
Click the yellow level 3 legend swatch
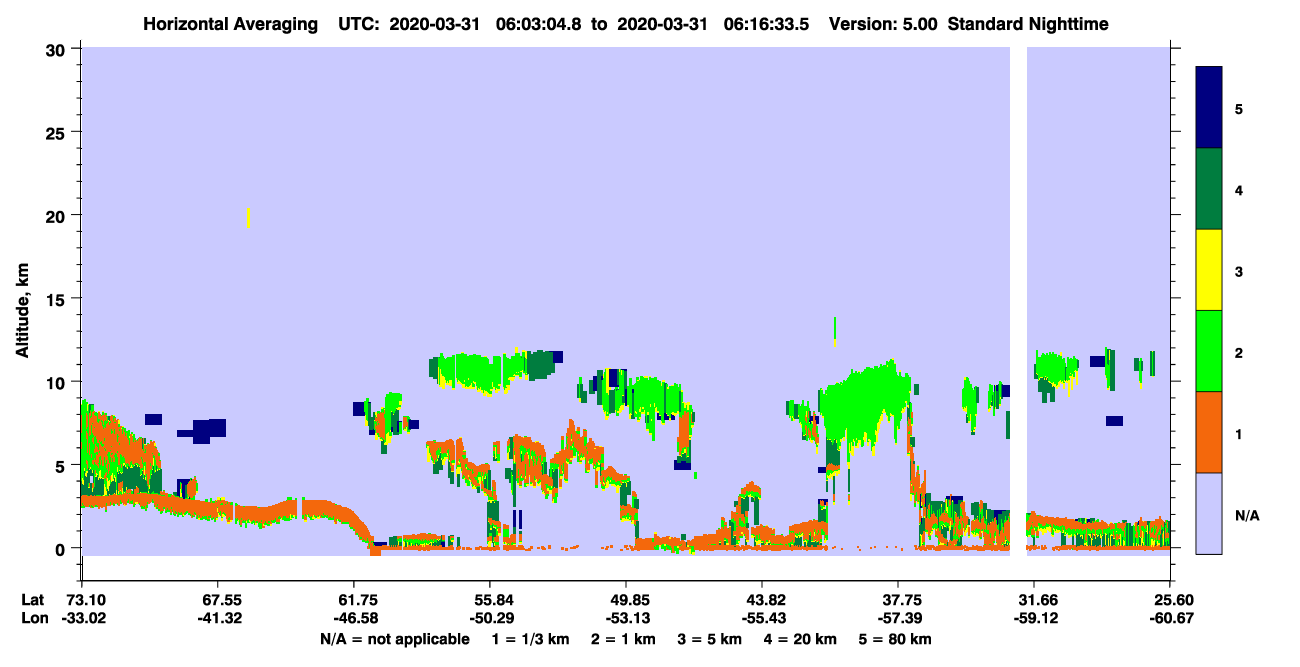pos(1209,270)
